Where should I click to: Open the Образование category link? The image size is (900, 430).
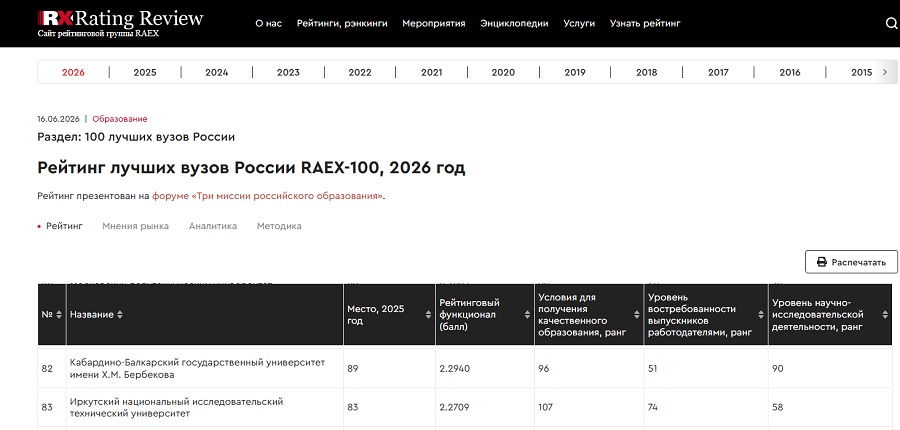(120, 119)
